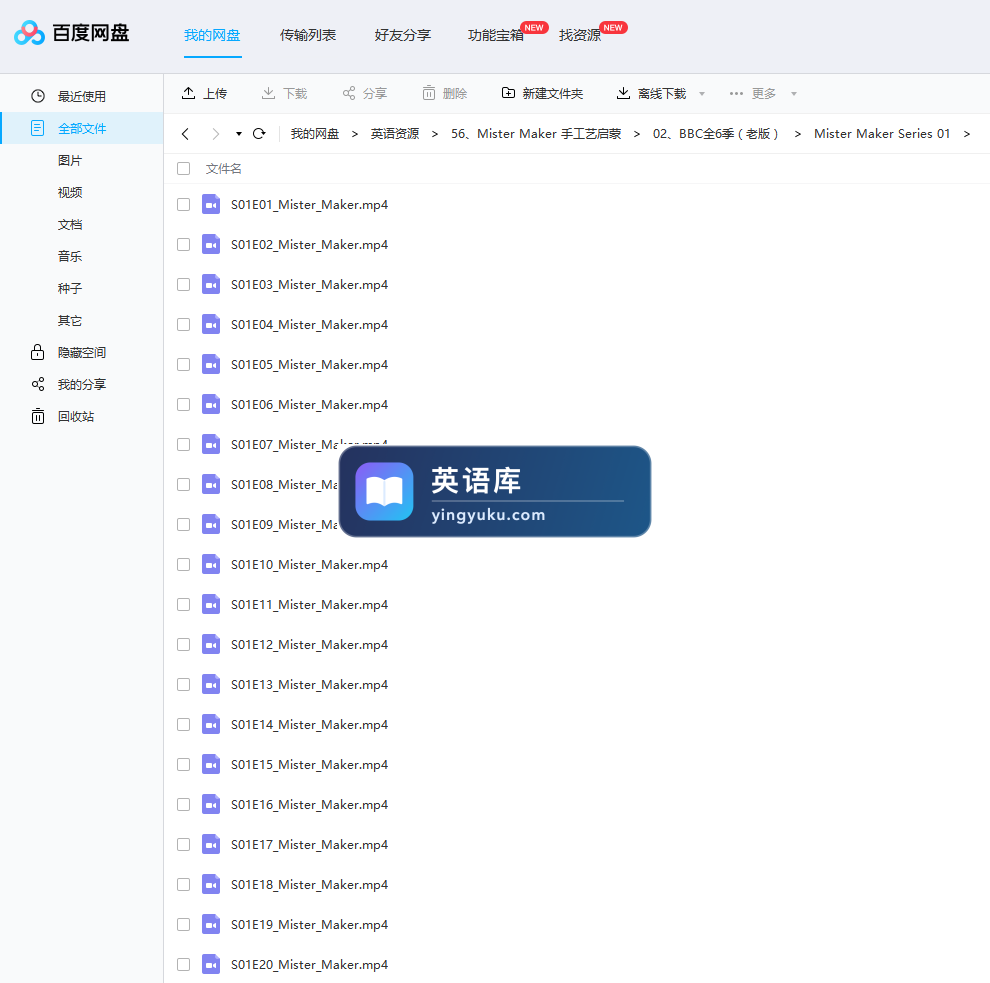Image resolution: width=990 pixels, height=983 pixels.
Task: Expand the offline download dropdown arrow
Action: (x=701, y=94)
